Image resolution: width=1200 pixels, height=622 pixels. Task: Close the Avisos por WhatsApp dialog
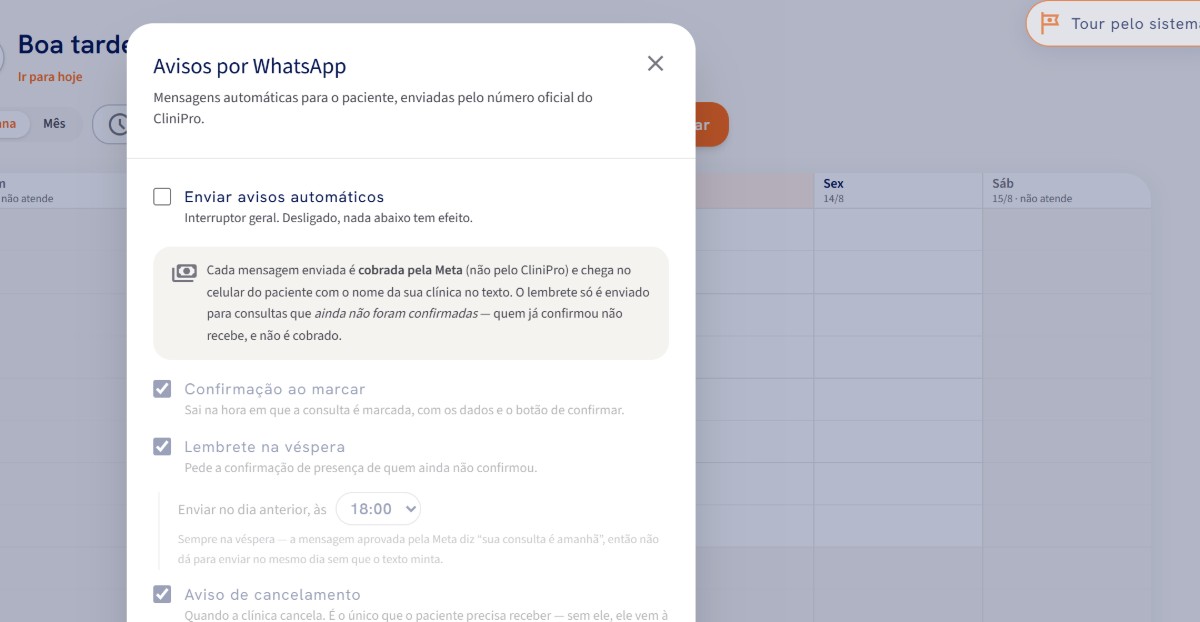655,64
